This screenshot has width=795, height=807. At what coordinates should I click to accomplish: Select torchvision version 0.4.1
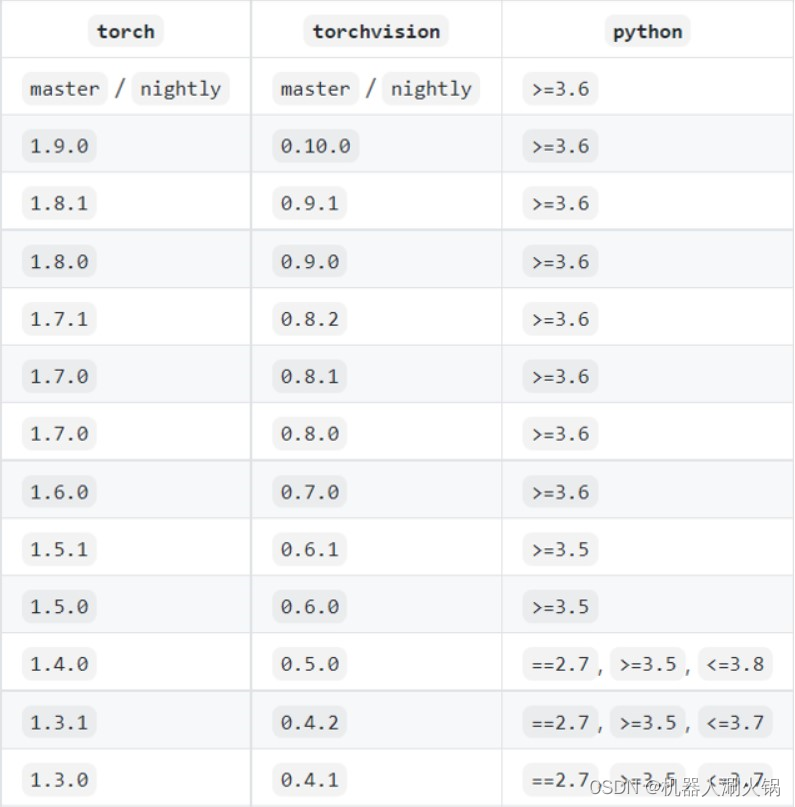[x=309, y=780]
